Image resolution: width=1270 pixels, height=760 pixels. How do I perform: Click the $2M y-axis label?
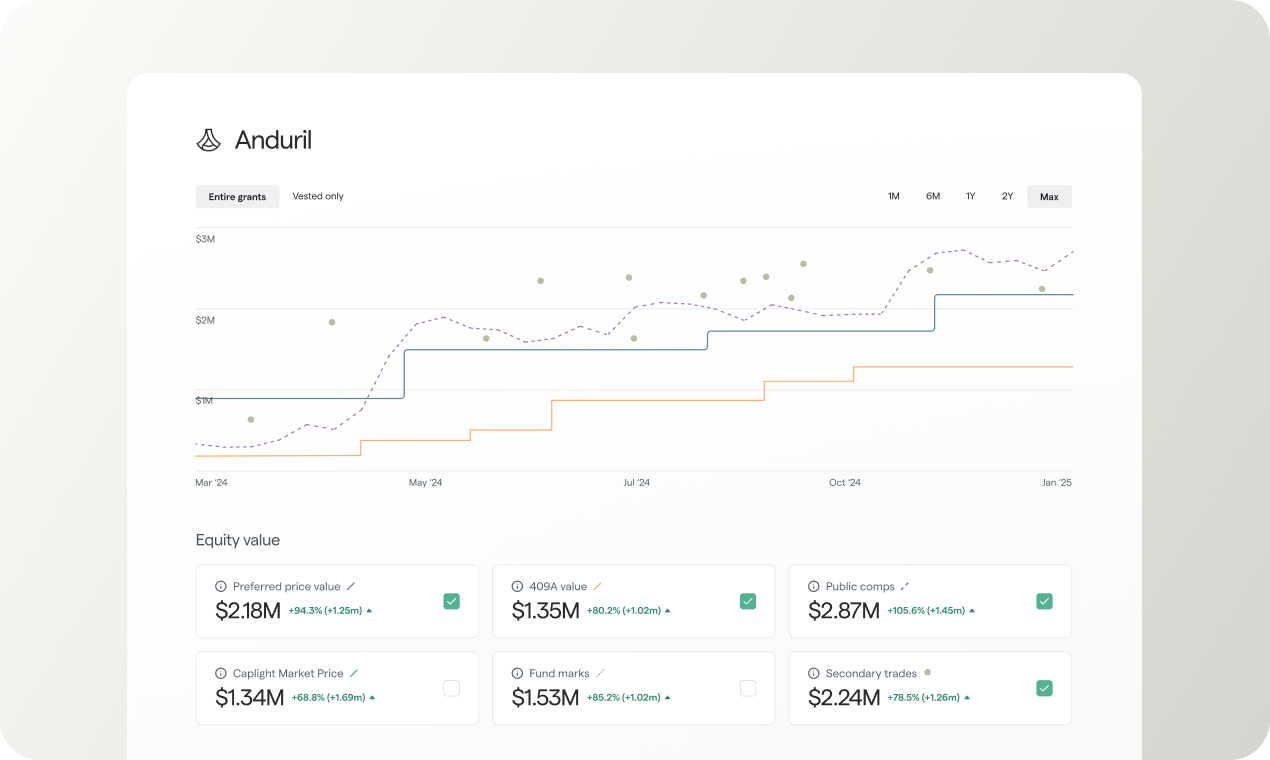click(x=205, y=320)
